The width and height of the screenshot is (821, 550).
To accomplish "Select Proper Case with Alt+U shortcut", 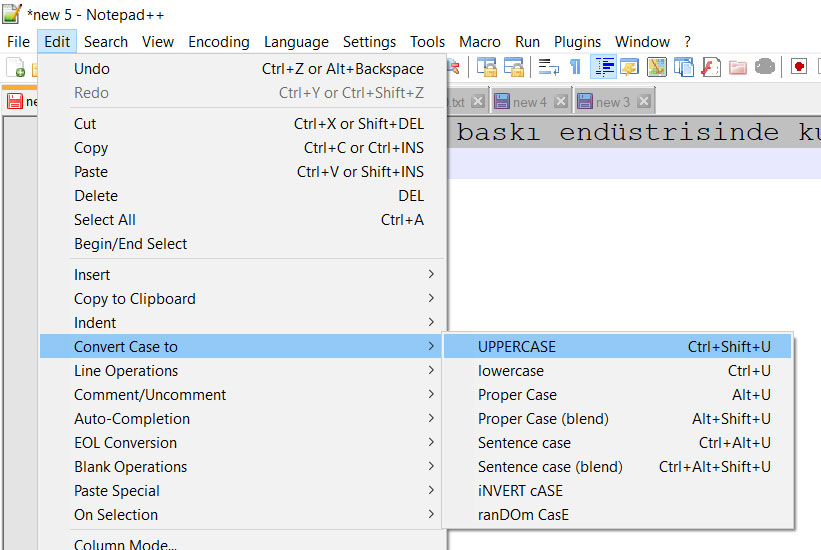I will tap(618, 395).
